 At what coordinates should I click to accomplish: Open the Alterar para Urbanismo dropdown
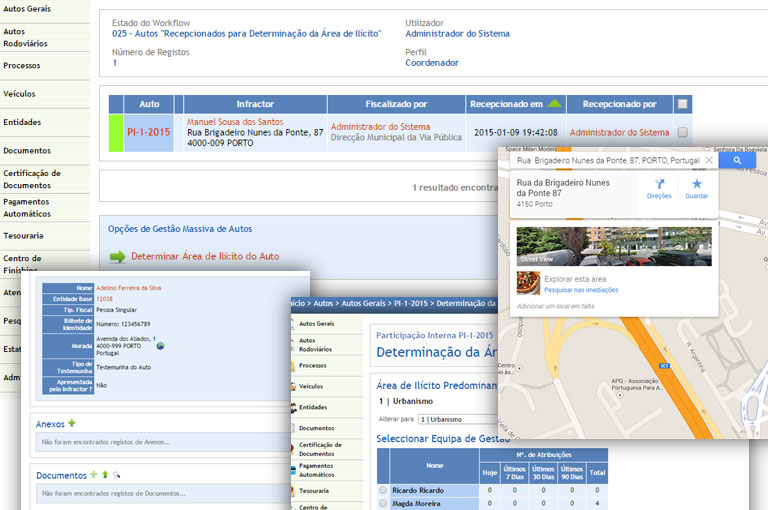click(458, 419)
